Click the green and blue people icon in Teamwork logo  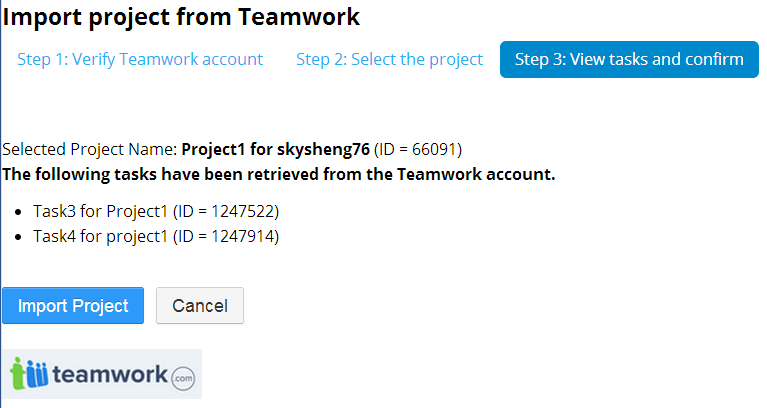28,375
